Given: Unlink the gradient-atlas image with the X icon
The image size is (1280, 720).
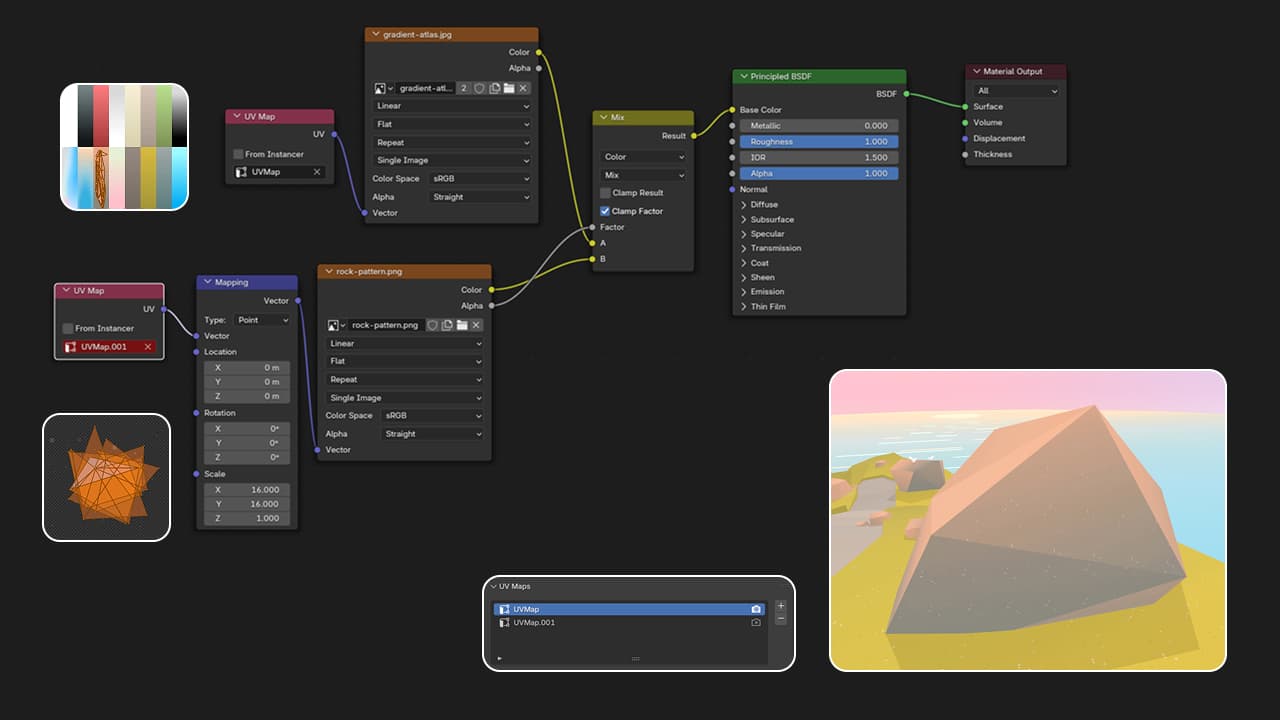Looking at the screenshot, I should tap(523, 88).
